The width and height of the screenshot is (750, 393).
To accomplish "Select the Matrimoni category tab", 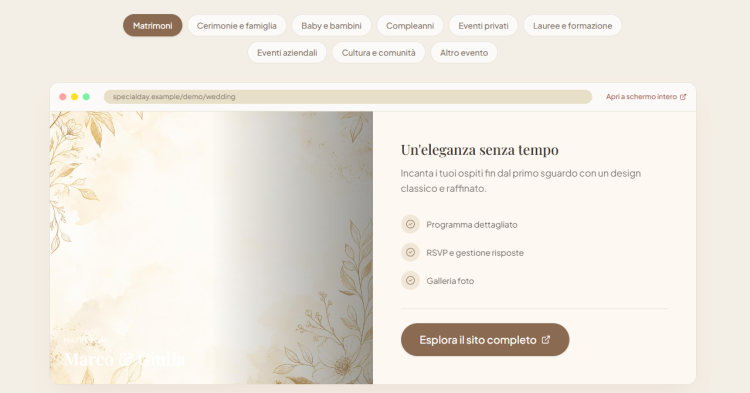I will [x=153, y=25].
